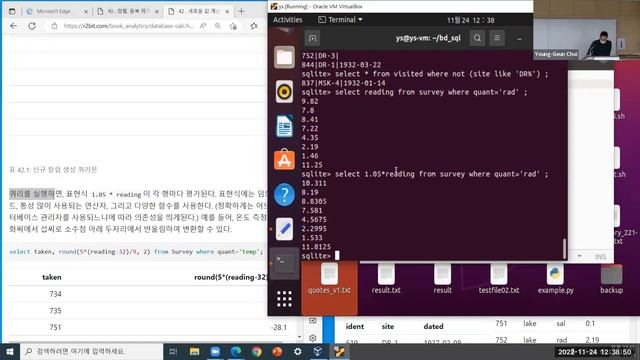Click the terminal search icon
Image resolution: width=640 pixels, height=360 pixels.
pos(477,38)
